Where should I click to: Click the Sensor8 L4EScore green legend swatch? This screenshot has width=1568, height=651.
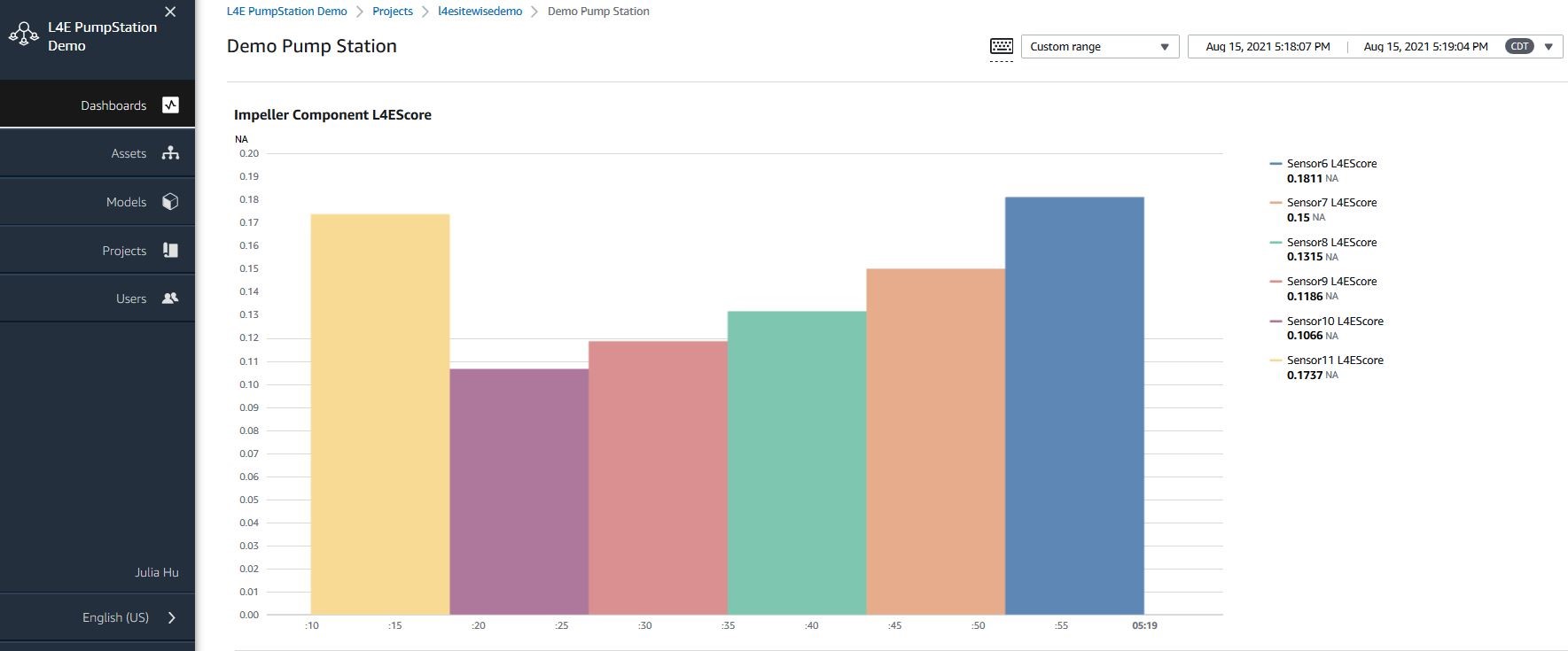pyautogui.click(x=1275, y=242)
